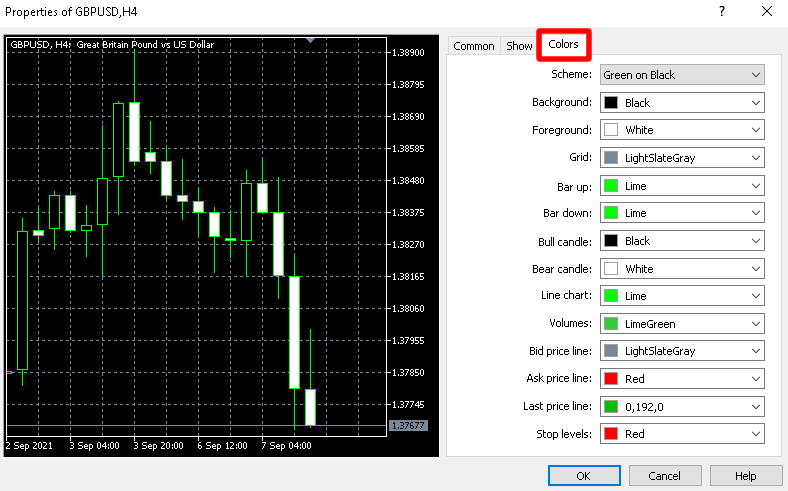Screen dimensions: 788x491
Task: Open the Last price line dropdown arrow
Action: pyautogui.click(x=755, y=407)
